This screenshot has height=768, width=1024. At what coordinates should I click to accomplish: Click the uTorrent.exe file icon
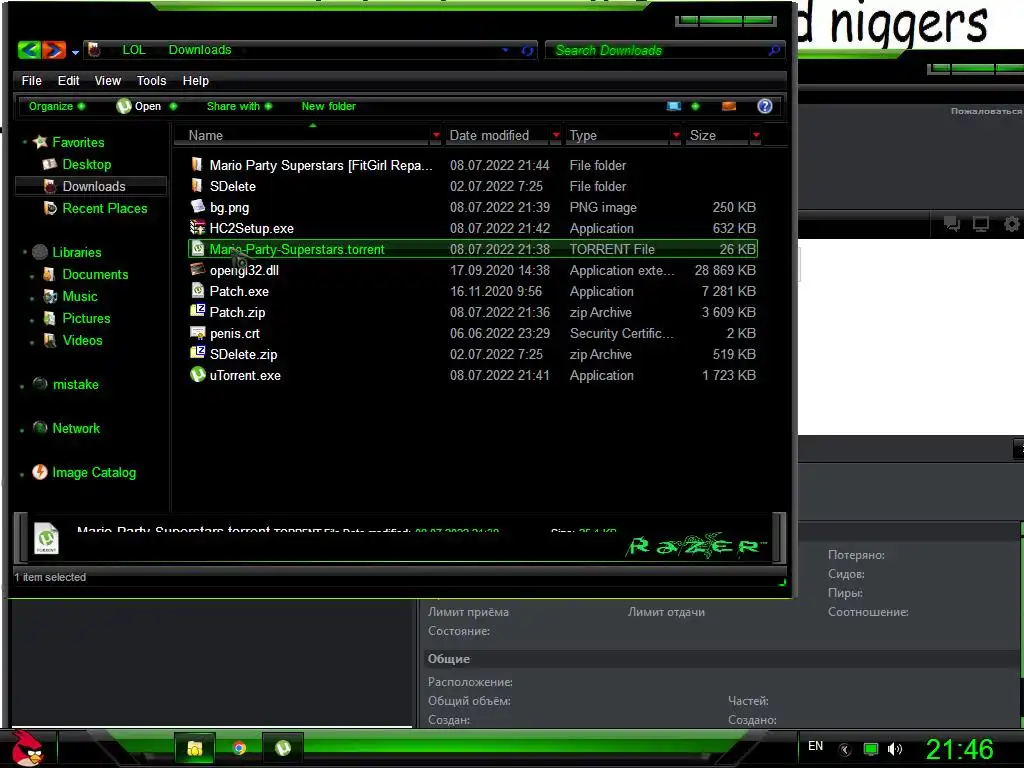(197, 375)
